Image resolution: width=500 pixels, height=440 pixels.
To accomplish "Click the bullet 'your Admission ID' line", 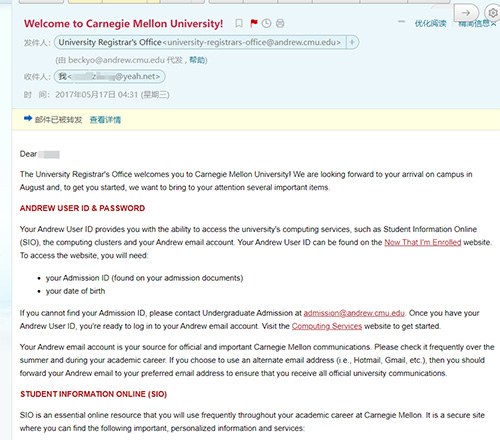I will tap(144, 278).
